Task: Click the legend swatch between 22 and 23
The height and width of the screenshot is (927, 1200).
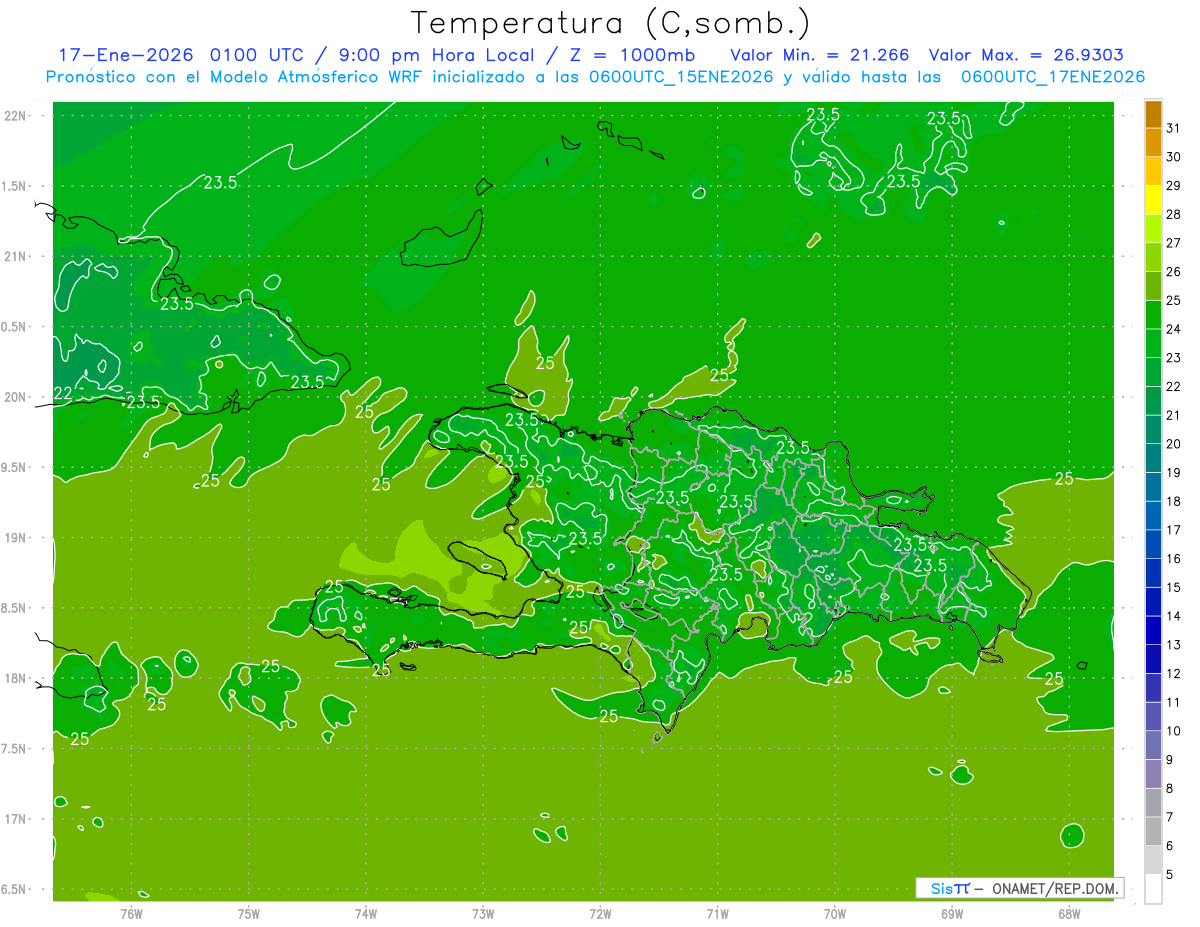Action: [x=1153, y=372]
